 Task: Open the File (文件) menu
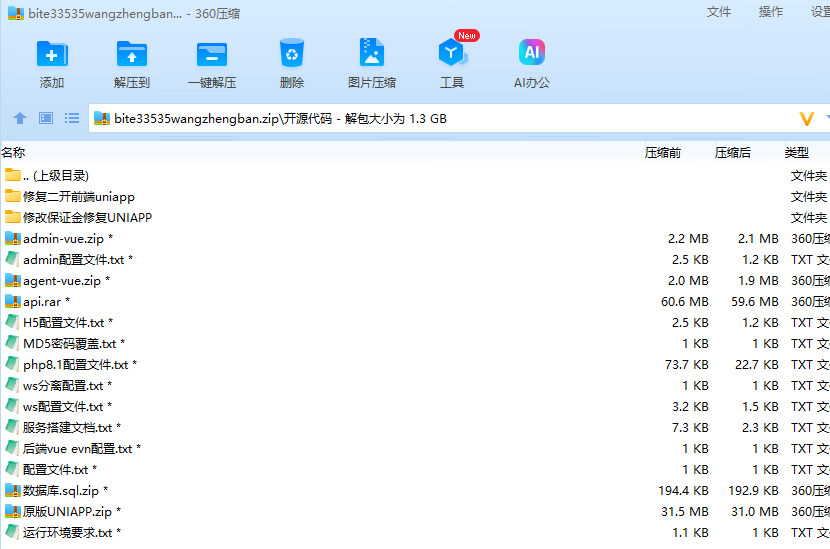(718, 12)
